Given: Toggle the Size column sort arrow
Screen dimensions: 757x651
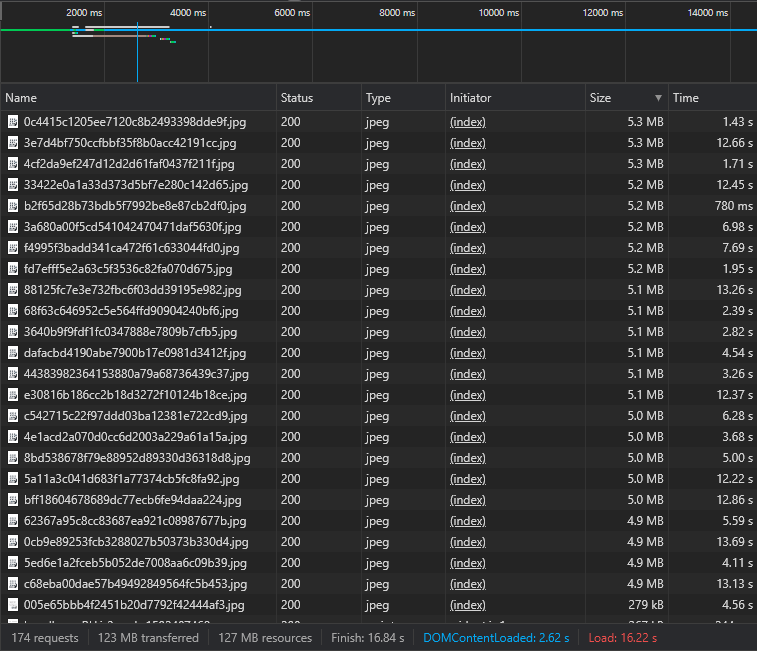Looking at the screenshot, I should (658, 98).
